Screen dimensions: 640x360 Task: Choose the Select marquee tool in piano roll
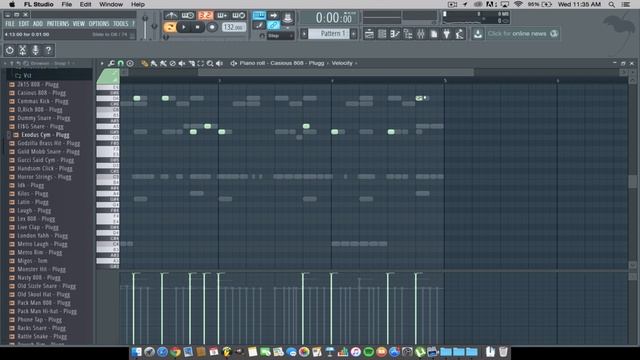point(201,63)
